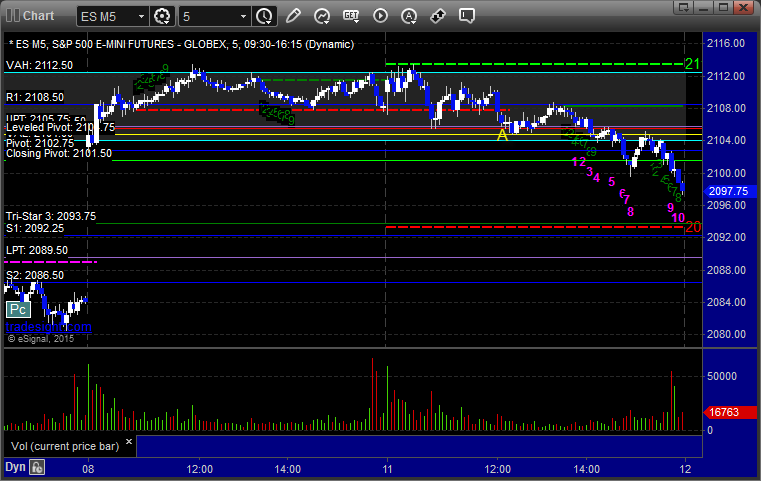Click the red volume tag 16763
The image size is (761, 481).
tap(729, 412)
